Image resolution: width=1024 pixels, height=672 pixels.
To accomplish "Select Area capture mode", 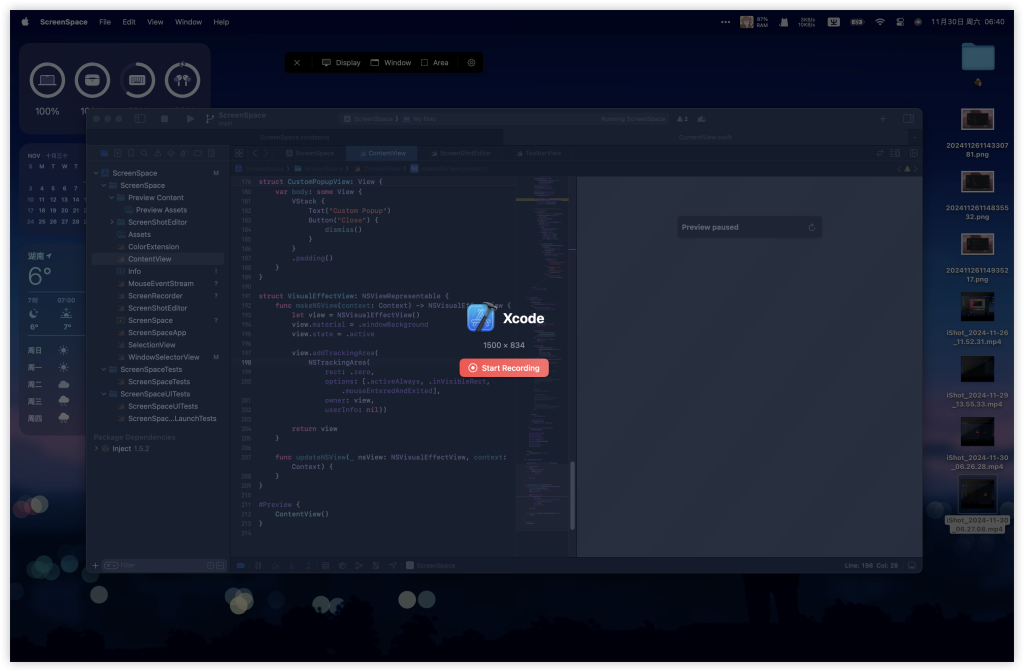I will point(434,62).
